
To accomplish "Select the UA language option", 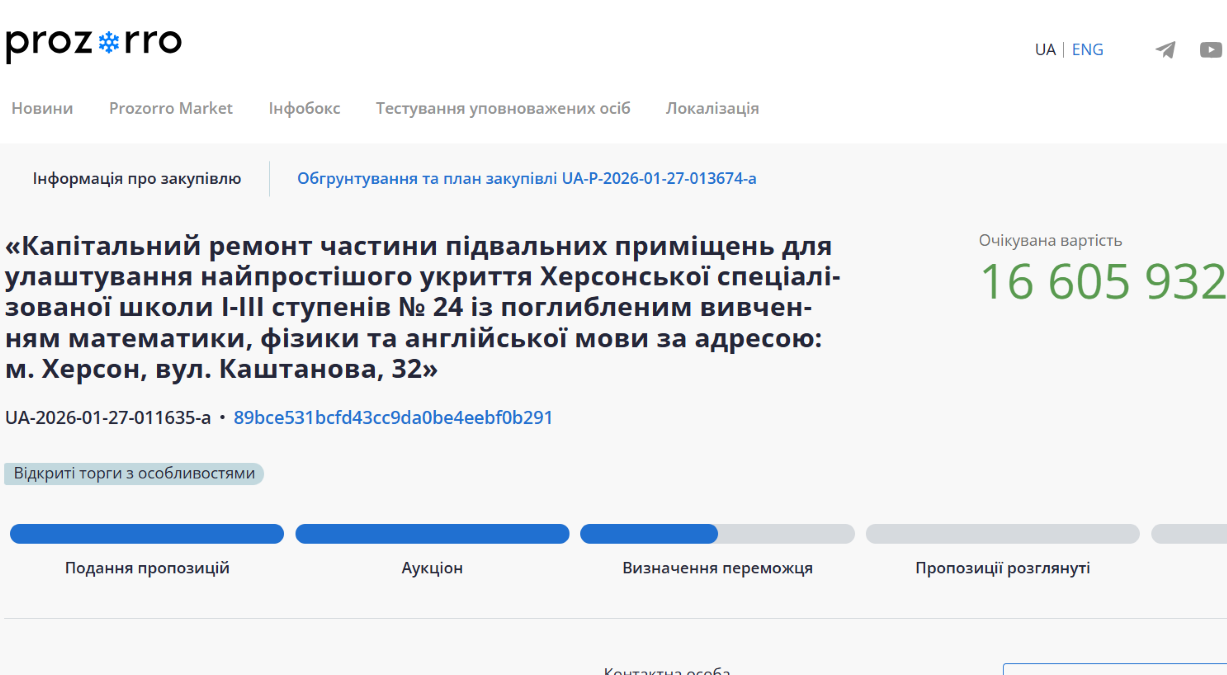I will point(1045,50).
